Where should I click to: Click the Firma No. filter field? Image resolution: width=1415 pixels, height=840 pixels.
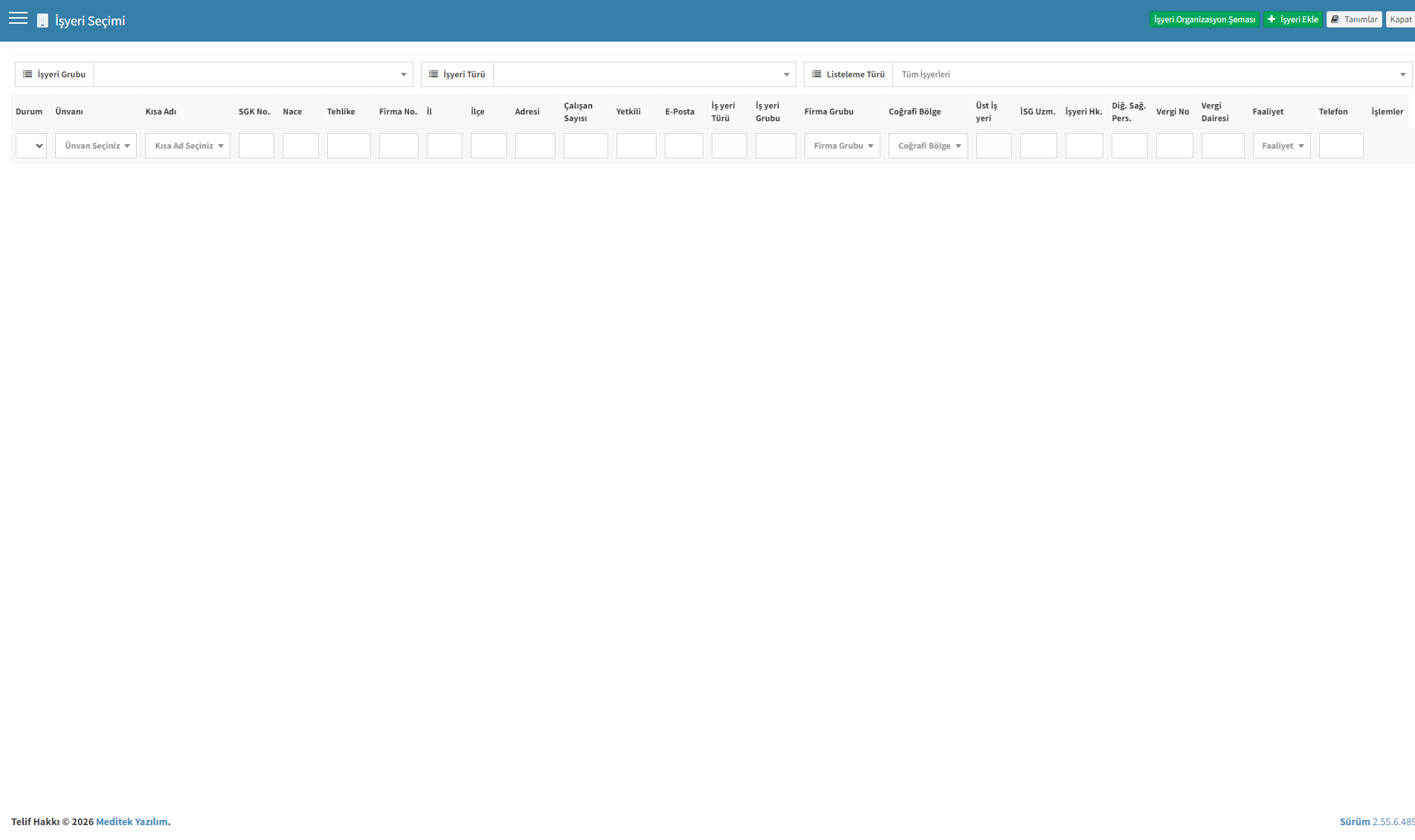click(x=399, y=146)
